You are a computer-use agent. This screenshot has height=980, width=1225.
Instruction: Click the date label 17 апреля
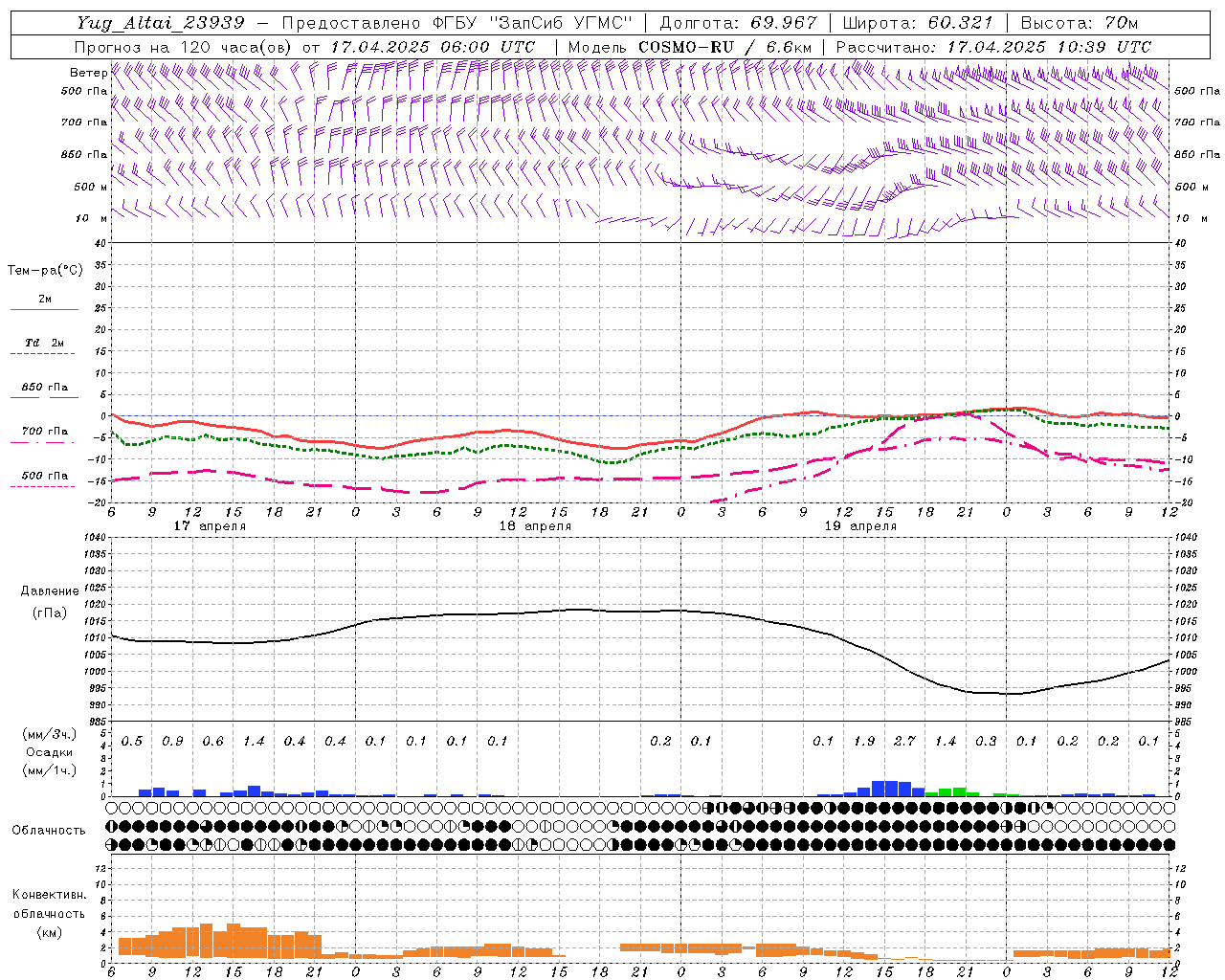[x=210, y=526]
